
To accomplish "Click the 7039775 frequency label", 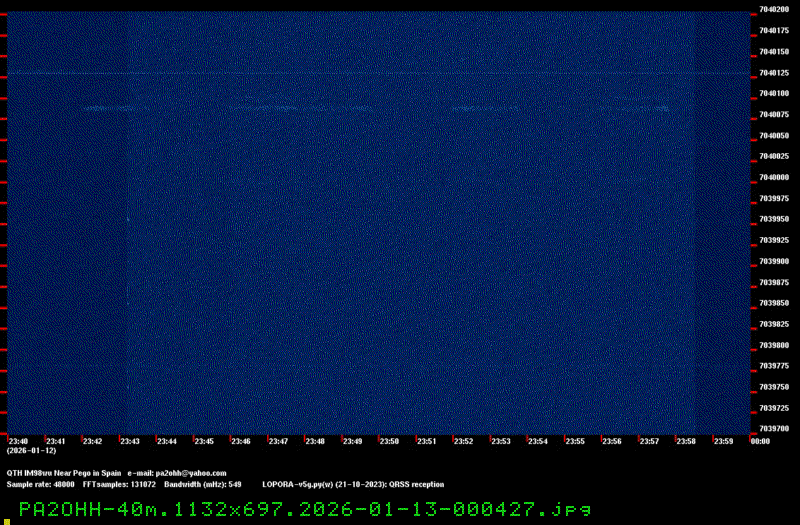I will pos(774,366).
